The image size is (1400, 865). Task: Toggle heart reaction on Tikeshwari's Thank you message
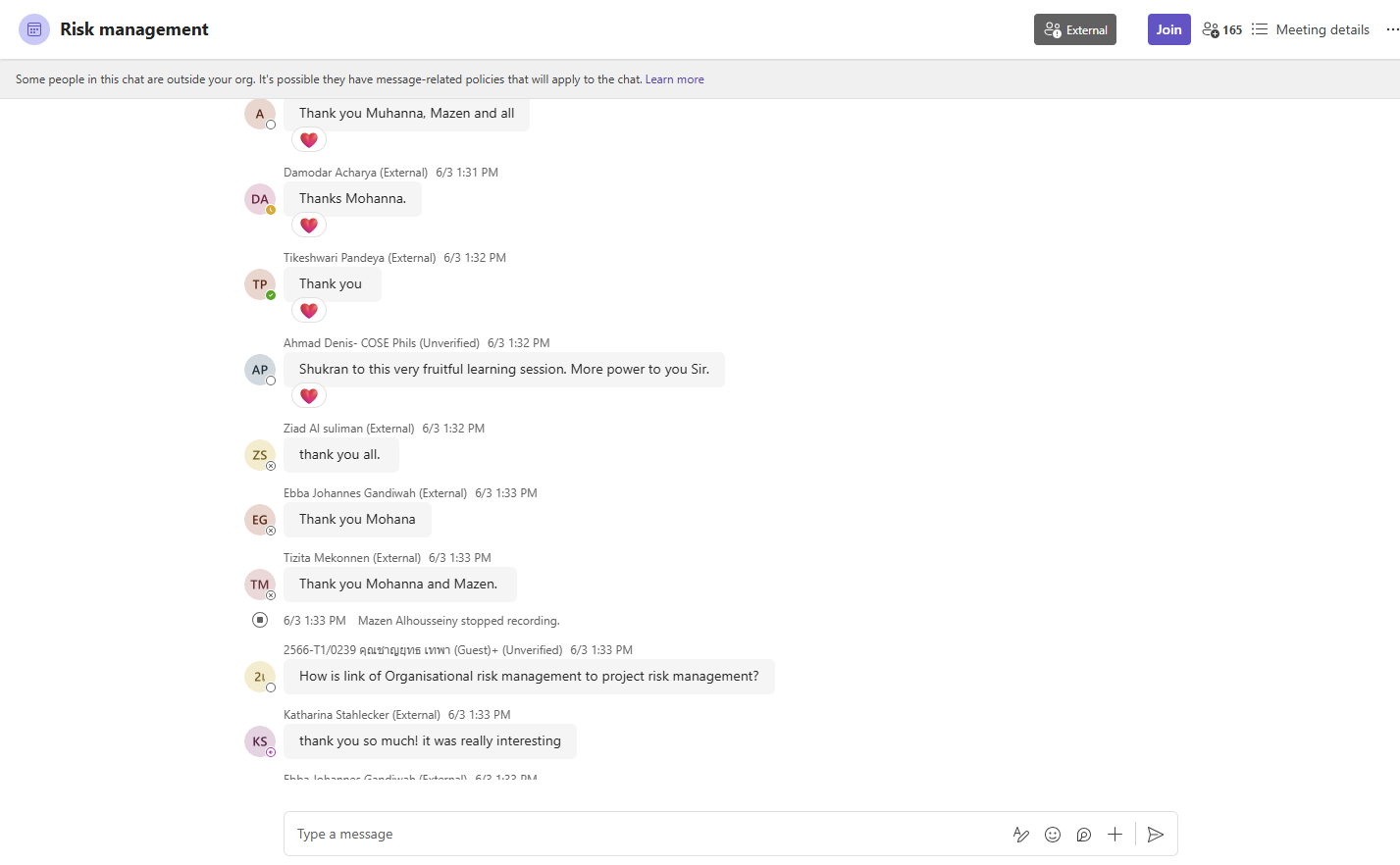309,311
